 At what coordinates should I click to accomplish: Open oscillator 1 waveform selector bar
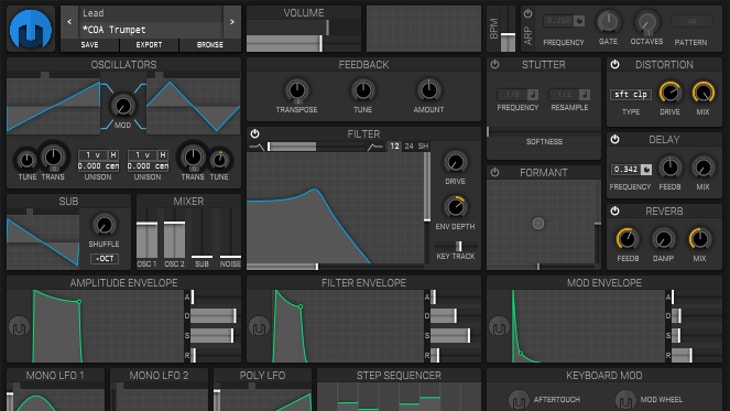point(54,75)
